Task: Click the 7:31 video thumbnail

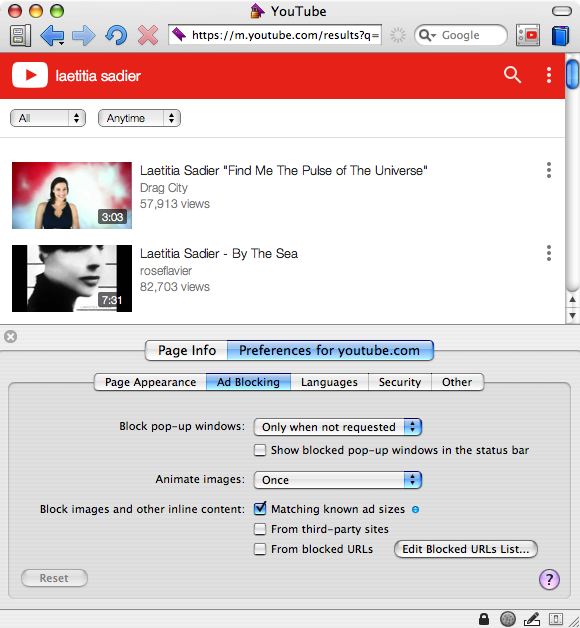Action: (72, 278)
